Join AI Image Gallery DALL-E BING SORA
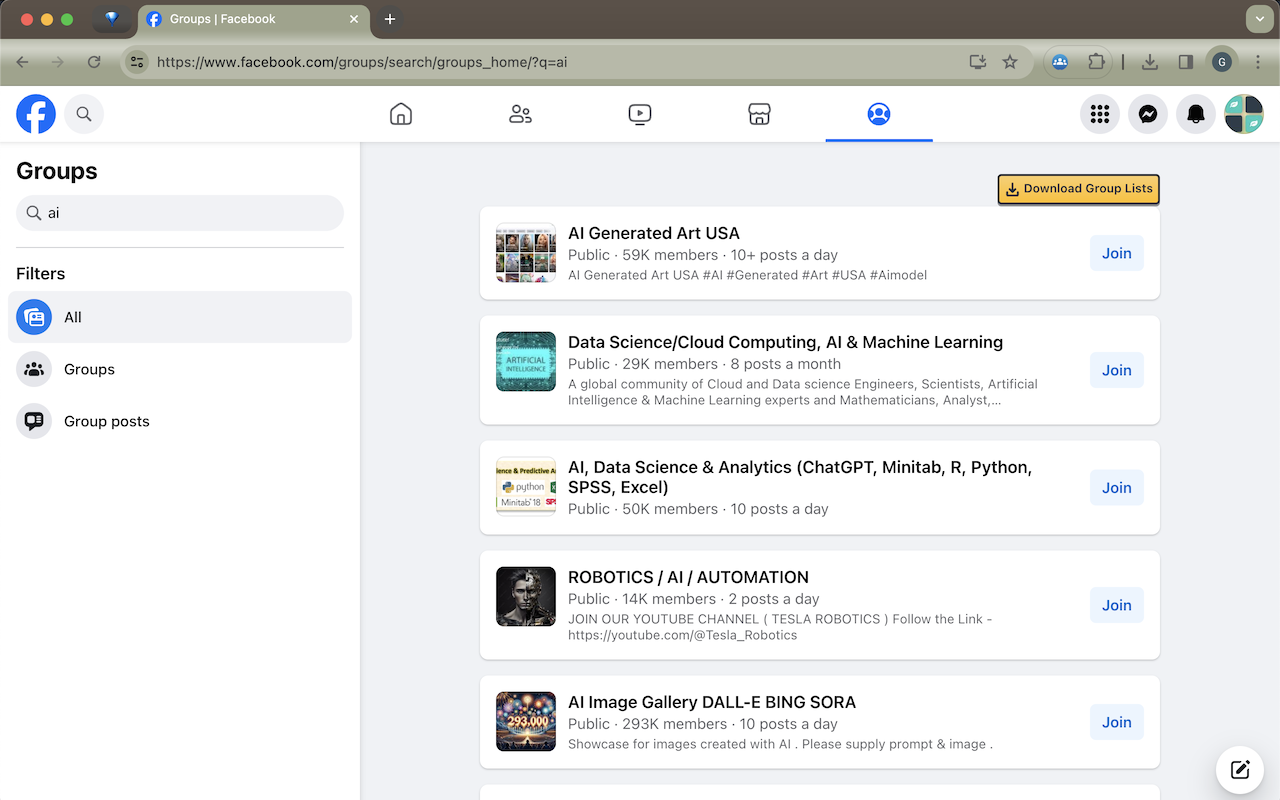 (1117, 722)
